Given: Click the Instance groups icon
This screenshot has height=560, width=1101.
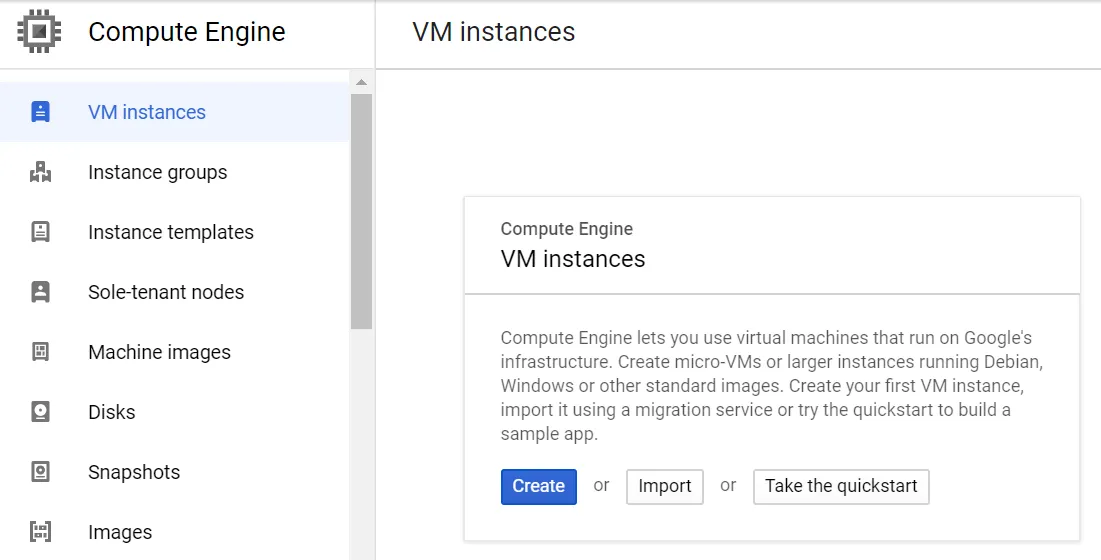Looking at the screenshot, I should 41,172.
